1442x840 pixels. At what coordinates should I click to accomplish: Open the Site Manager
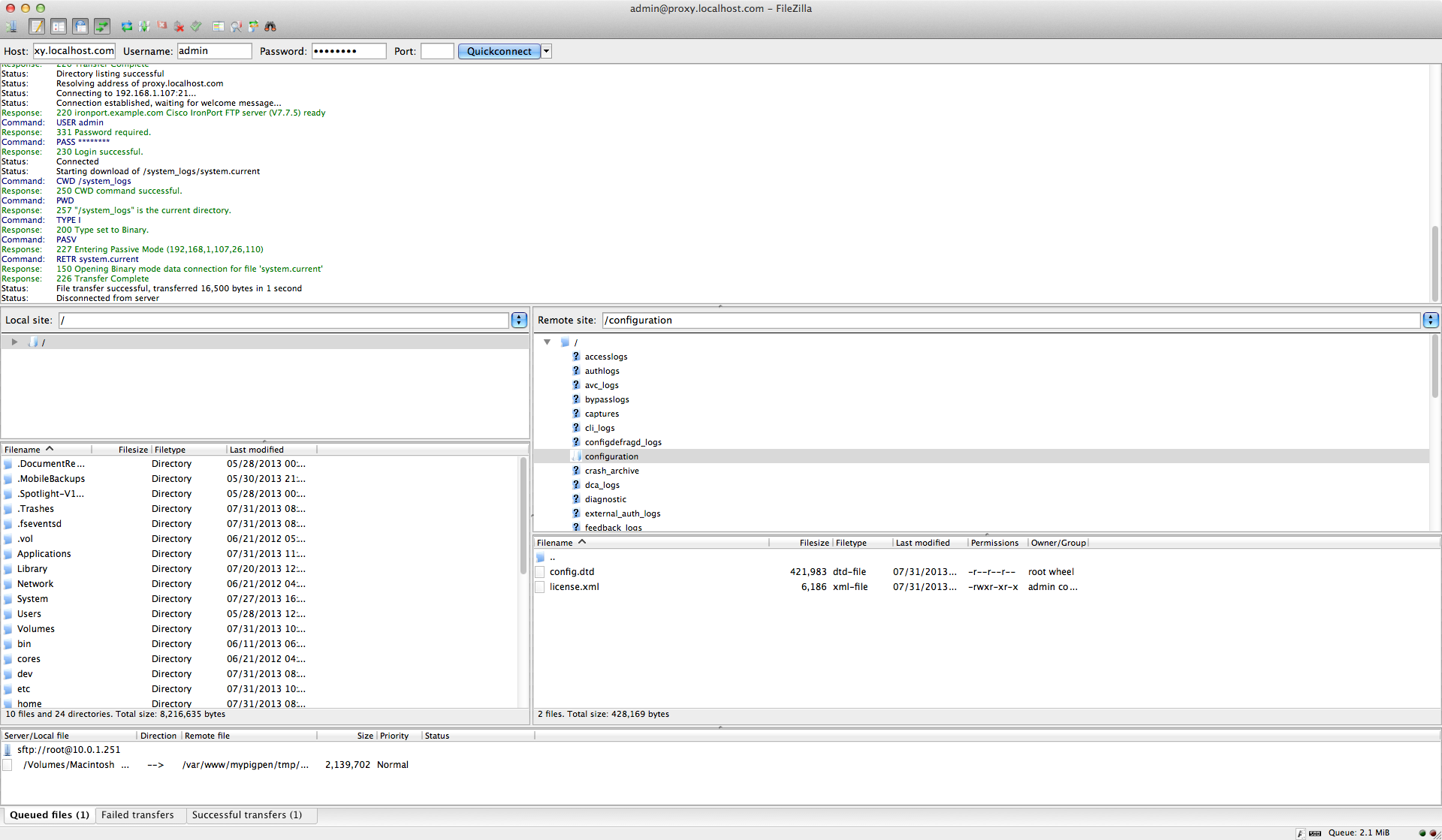[x=12, y=27]
